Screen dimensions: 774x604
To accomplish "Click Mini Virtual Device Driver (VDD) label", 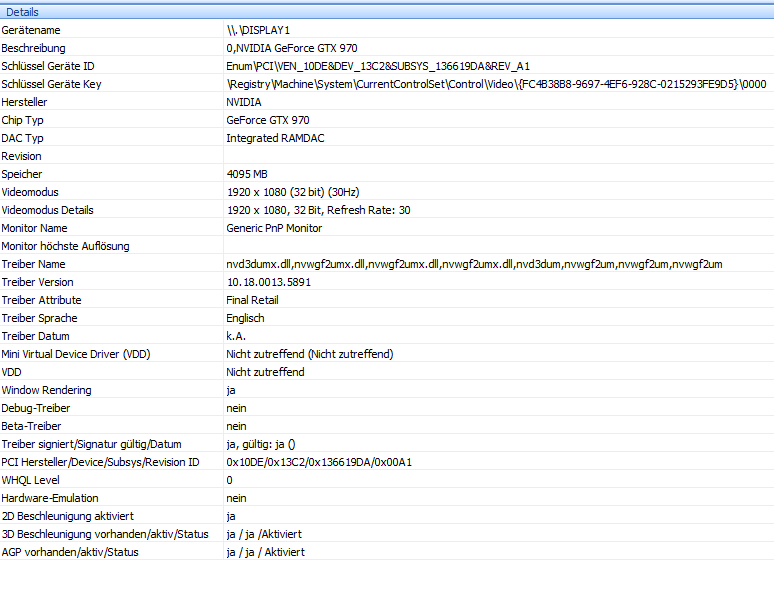I will point(76,354).
